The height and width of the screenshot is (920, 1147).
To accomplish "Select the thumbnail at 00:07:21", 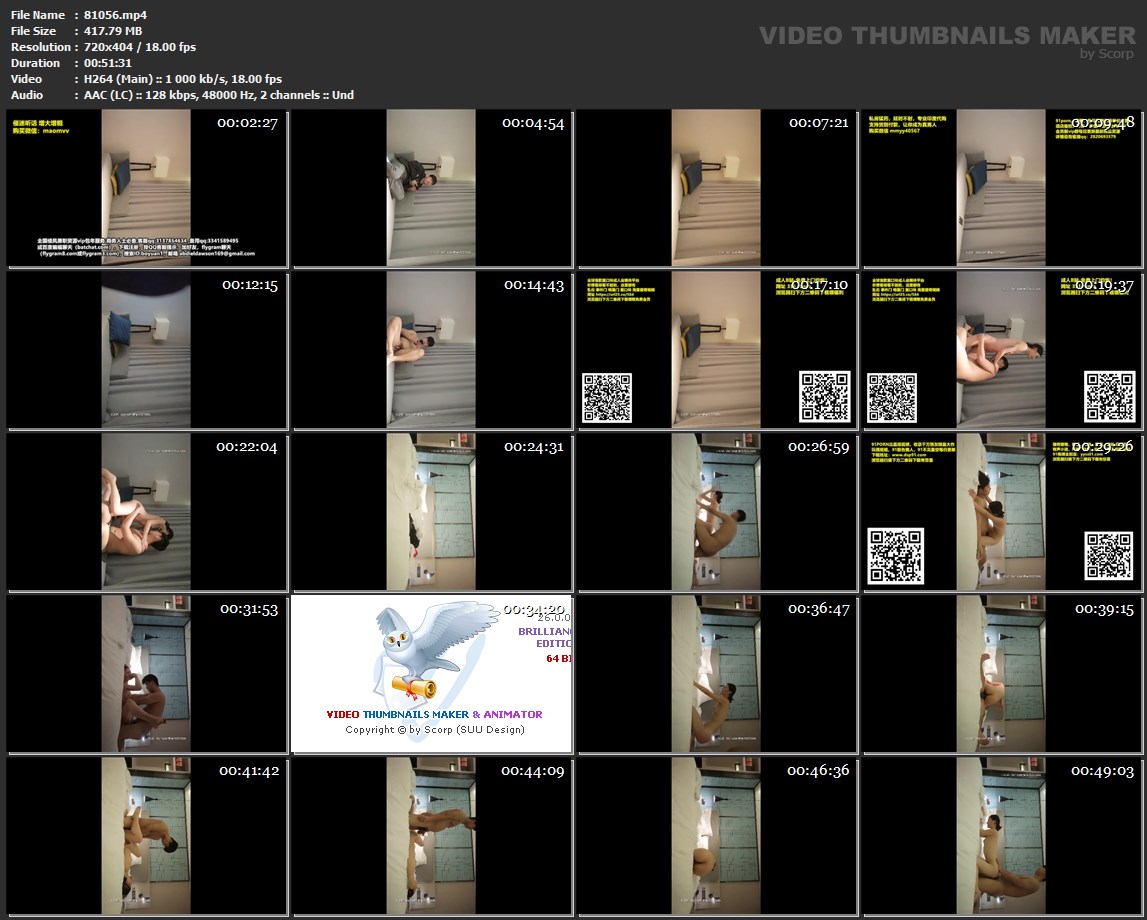I will pos(716,188).
